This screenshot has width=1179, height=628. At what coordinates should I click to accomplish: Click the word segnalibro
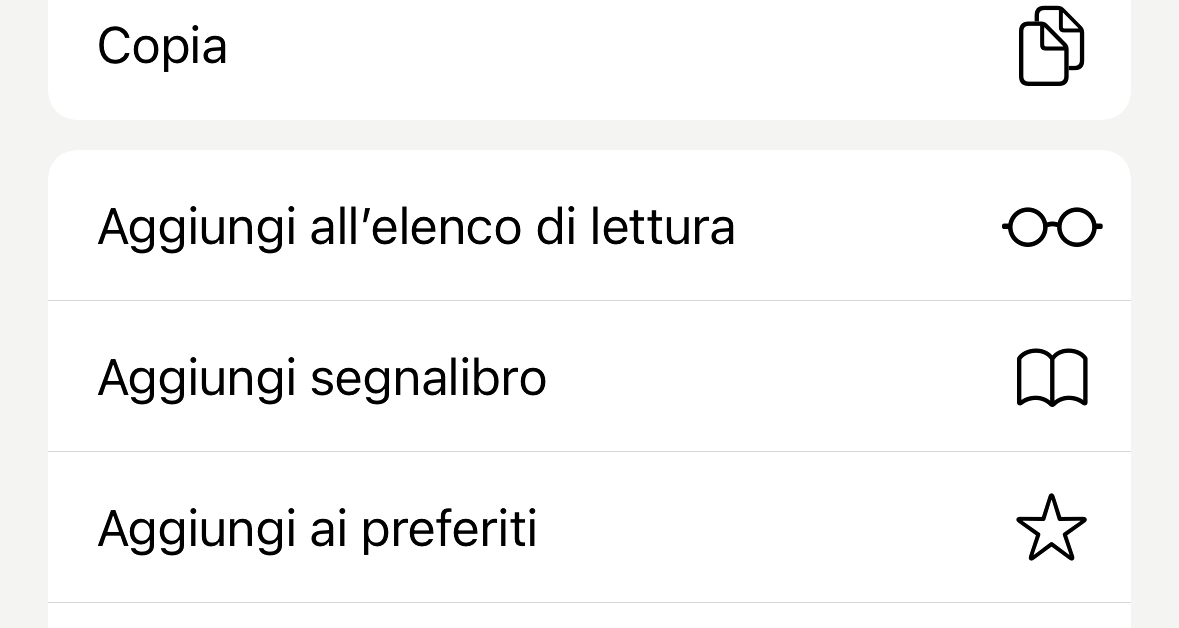pyautogui.click(x=429, y=378)
